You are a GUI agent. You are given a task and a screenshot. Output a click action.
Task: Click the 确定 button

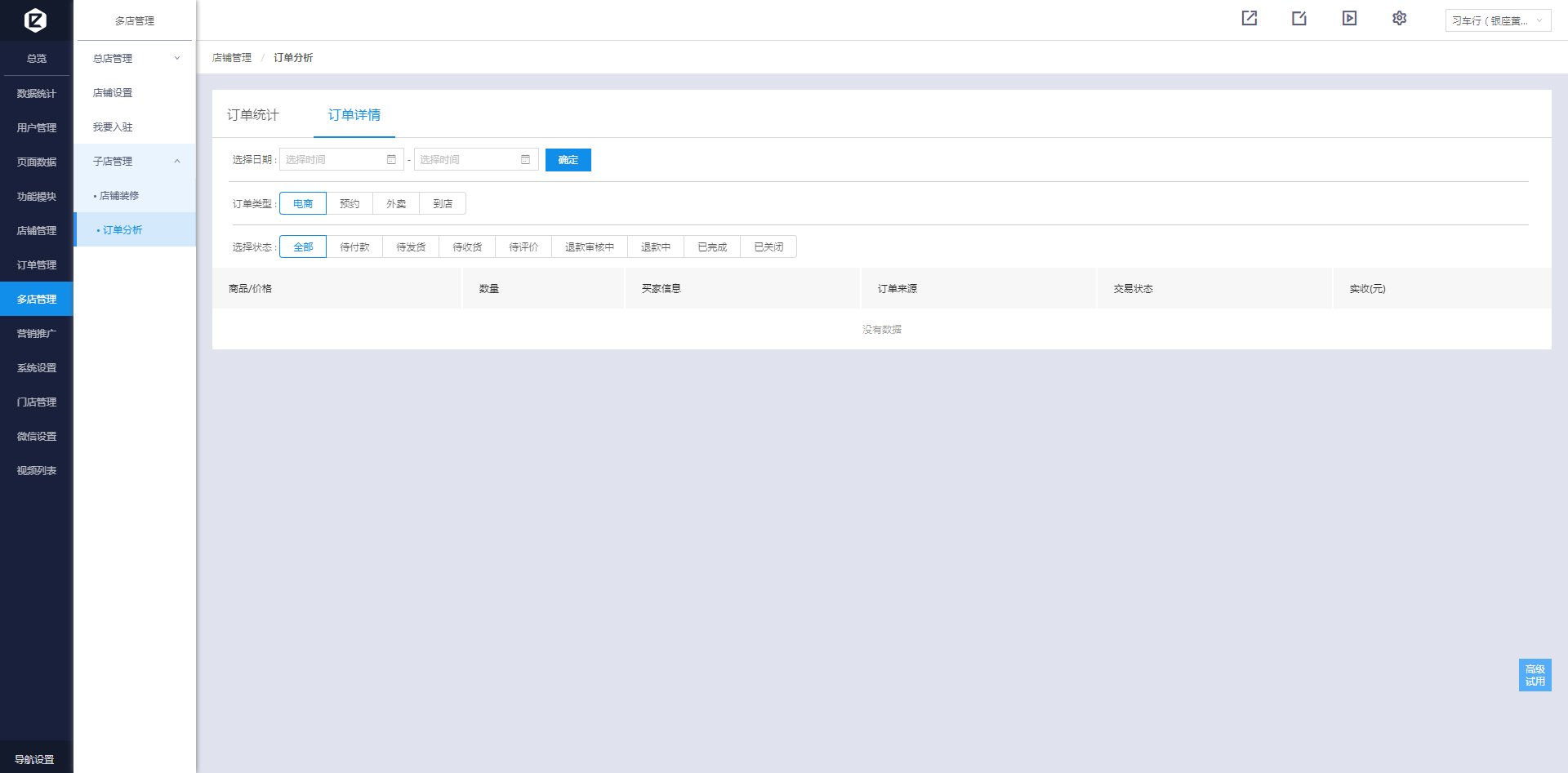pos(568,160)
